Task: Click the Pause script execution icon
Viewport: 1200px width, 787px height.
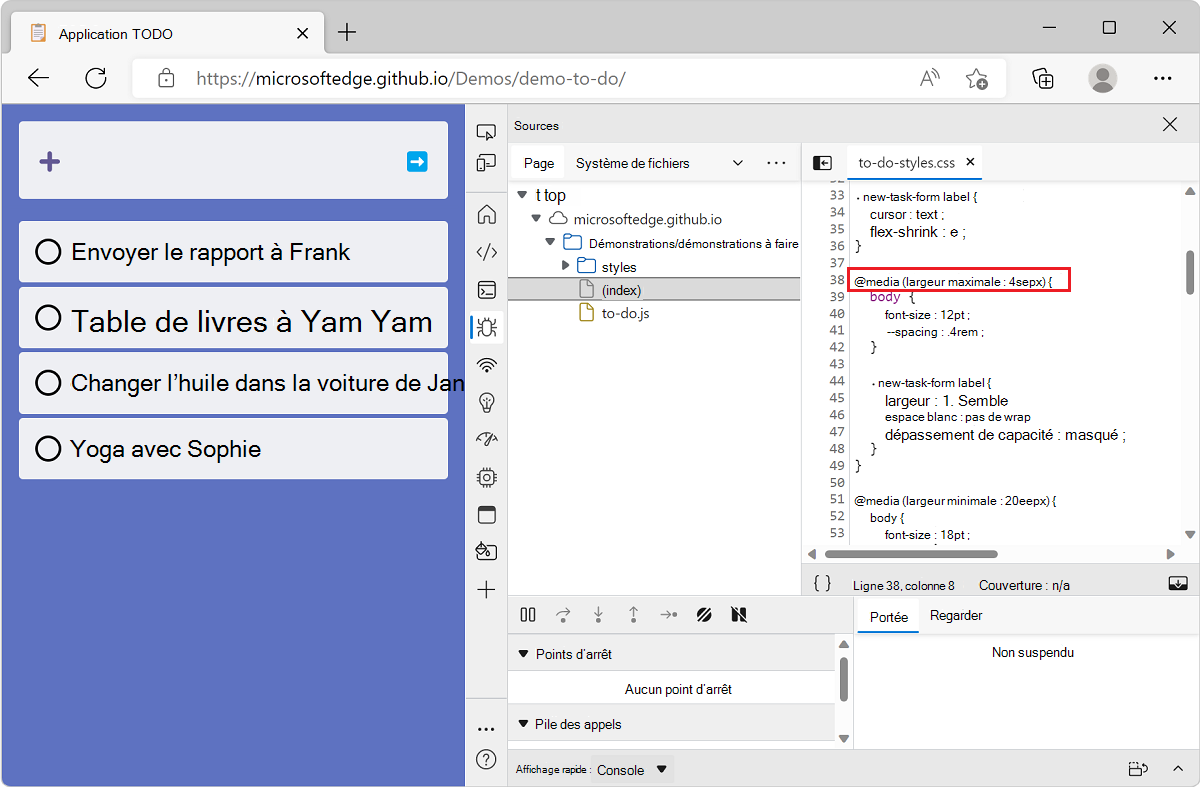Action: point(527,615)
